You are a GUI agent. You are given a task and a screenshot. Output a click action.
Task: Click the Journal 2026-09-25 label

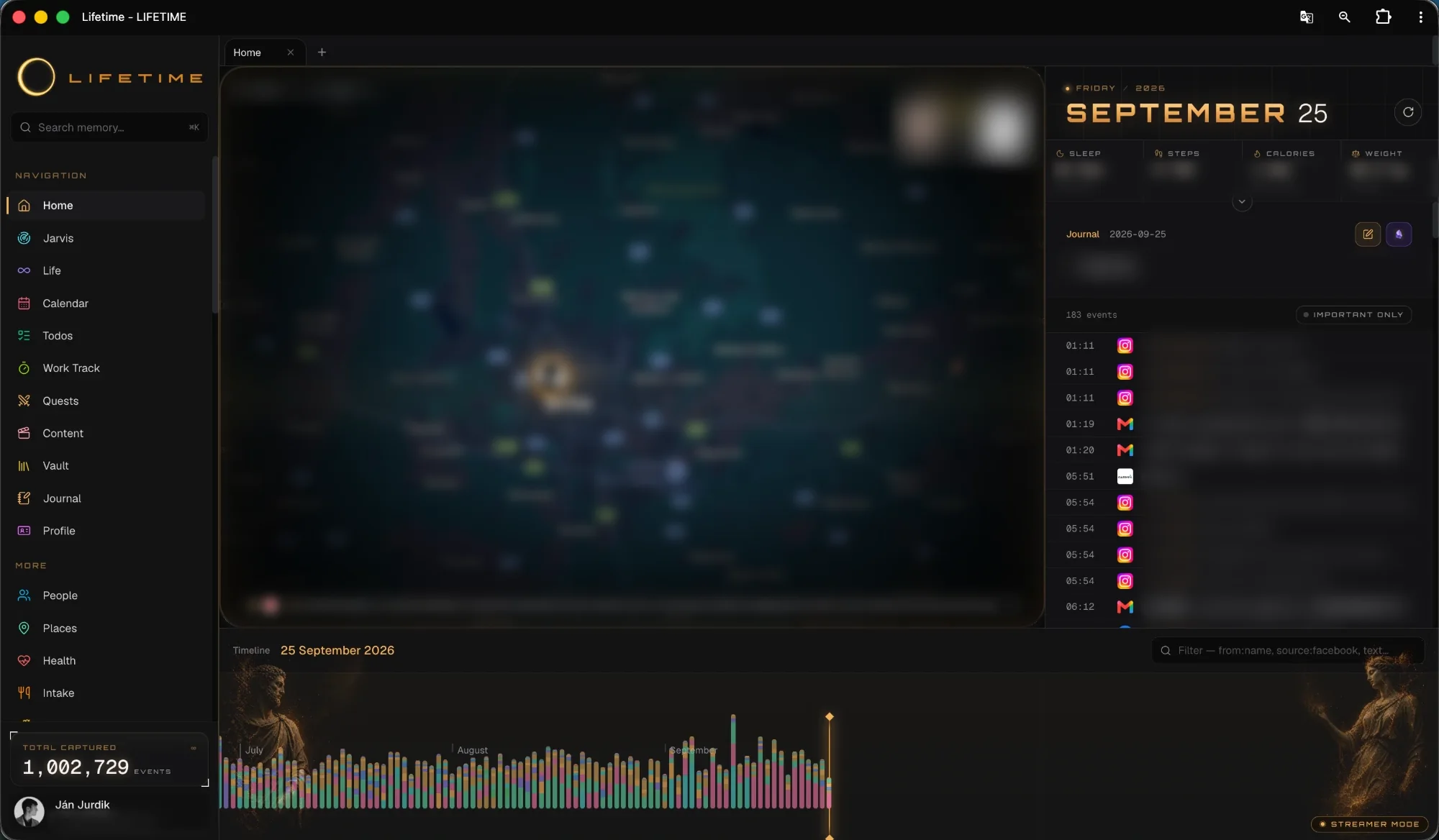(1116, 234)
